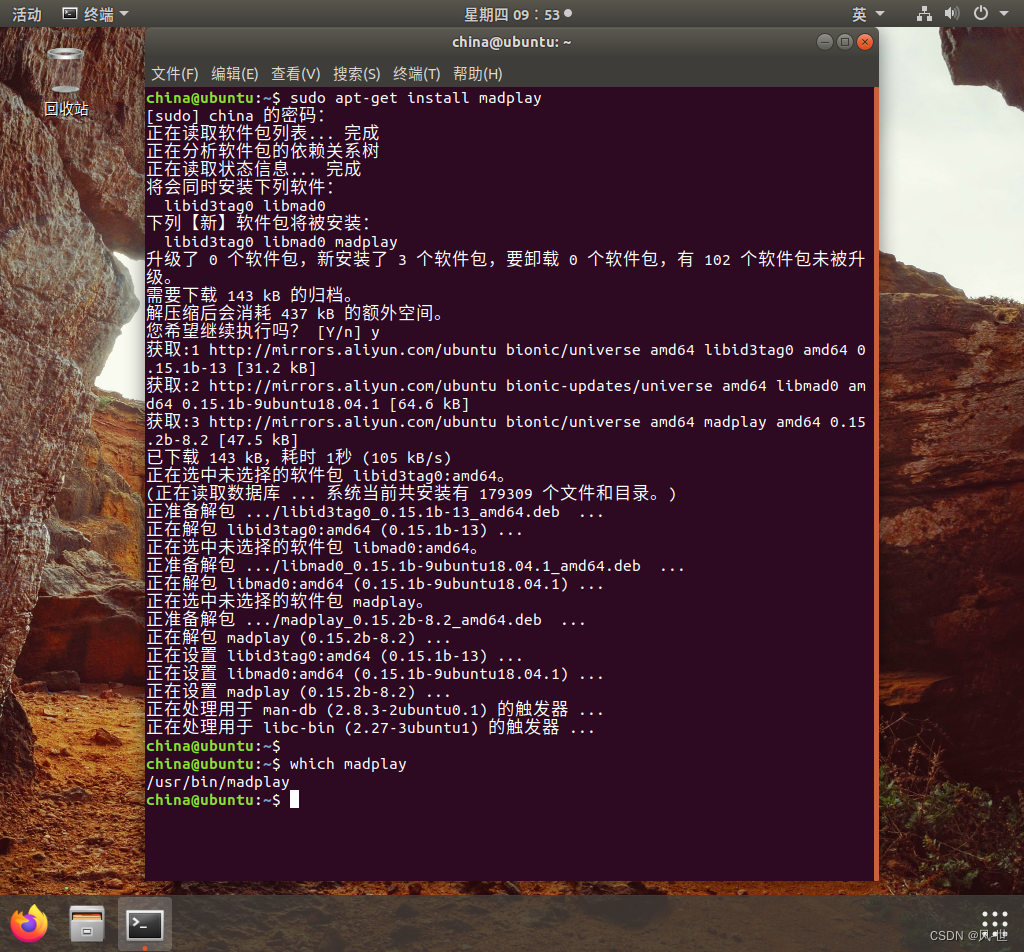
Task: Open the 文件(F) menu
Action: 174,73
